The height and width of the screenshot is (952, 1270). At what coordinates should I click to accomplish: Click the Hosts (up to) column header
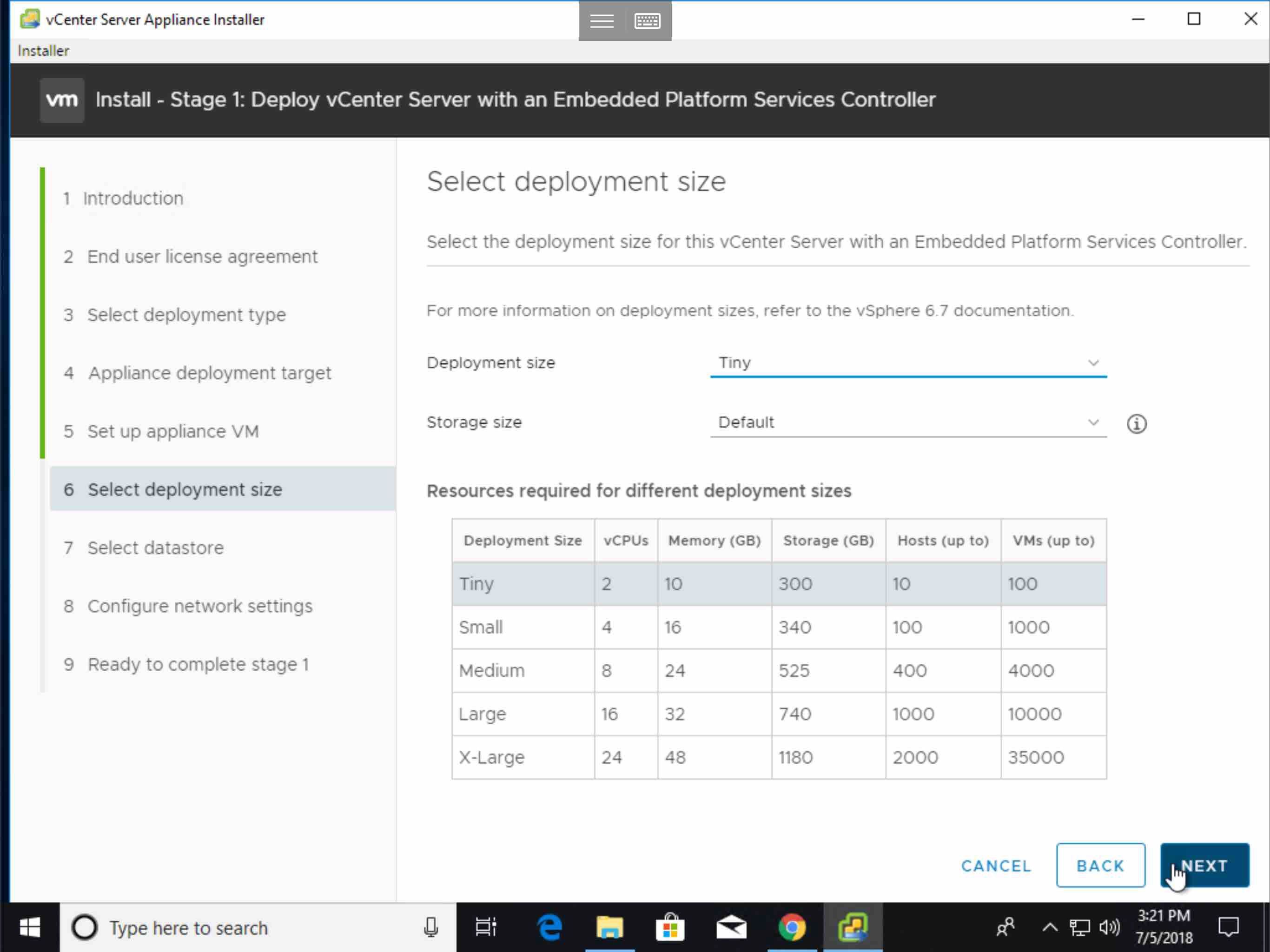943,540
